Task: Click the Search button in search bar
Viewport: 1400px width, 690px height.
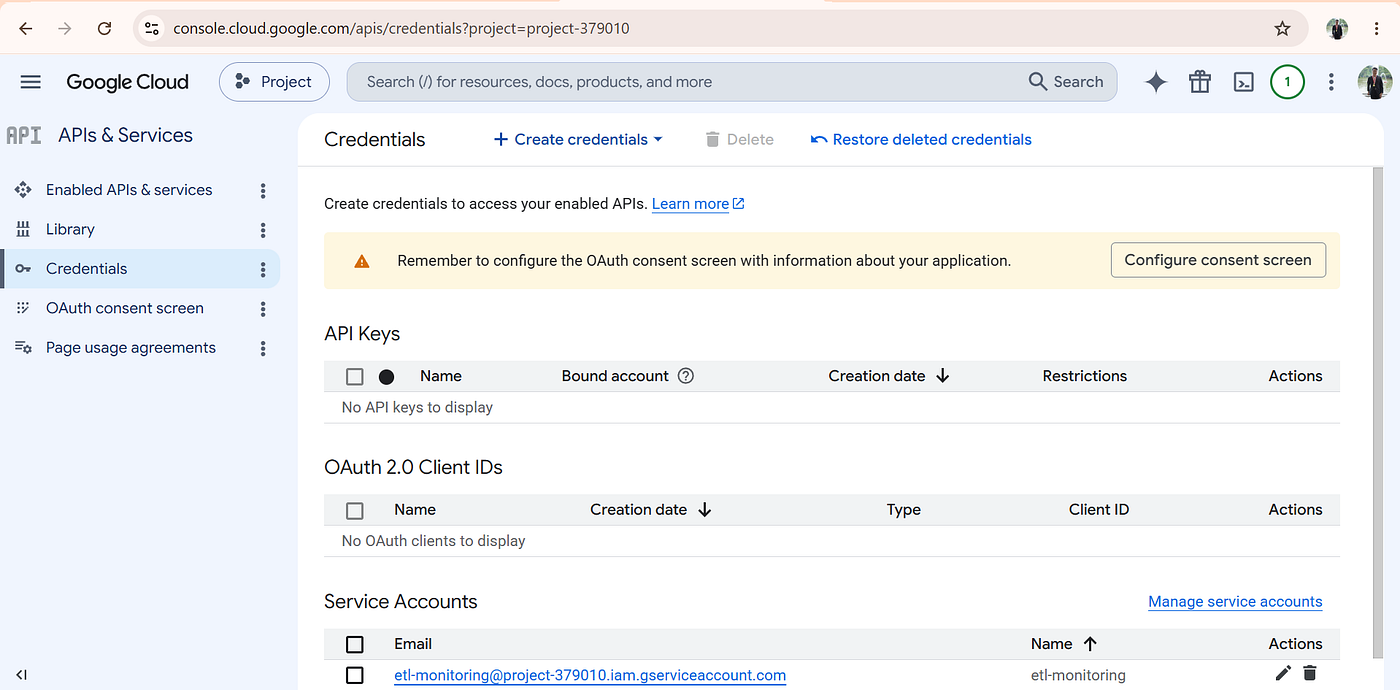Action: [x=1066, y=82]
